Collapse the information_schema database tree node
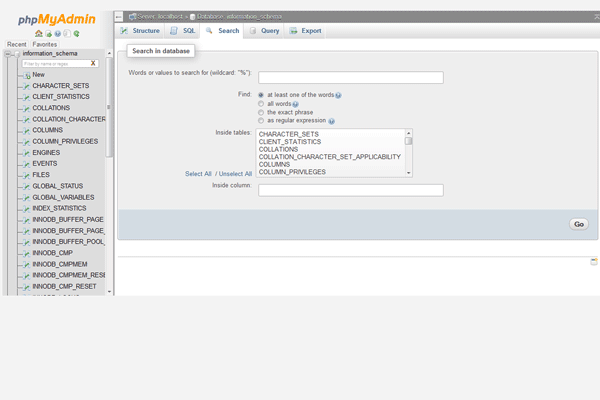The height and width of the screenshot is (400, 600). pyautogui.click(x=9, y=53)
